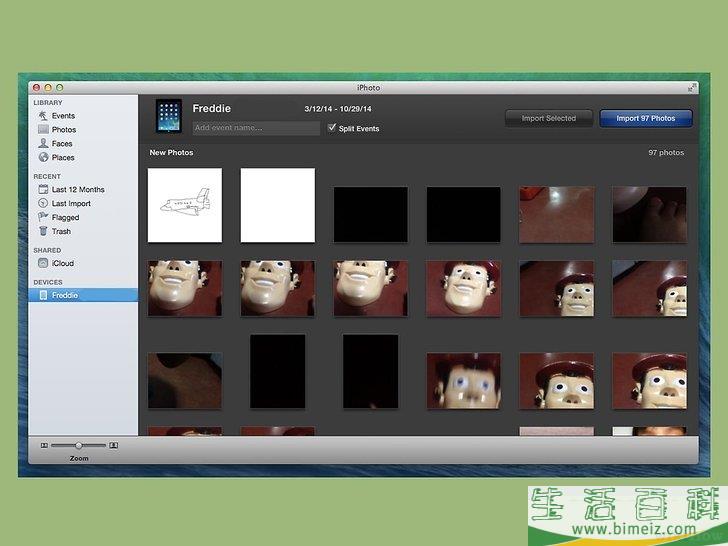Click Import 97 Photos button
The width and height of the screenshot is (728, 546).
pyautogui.click(x=646, y=118)
